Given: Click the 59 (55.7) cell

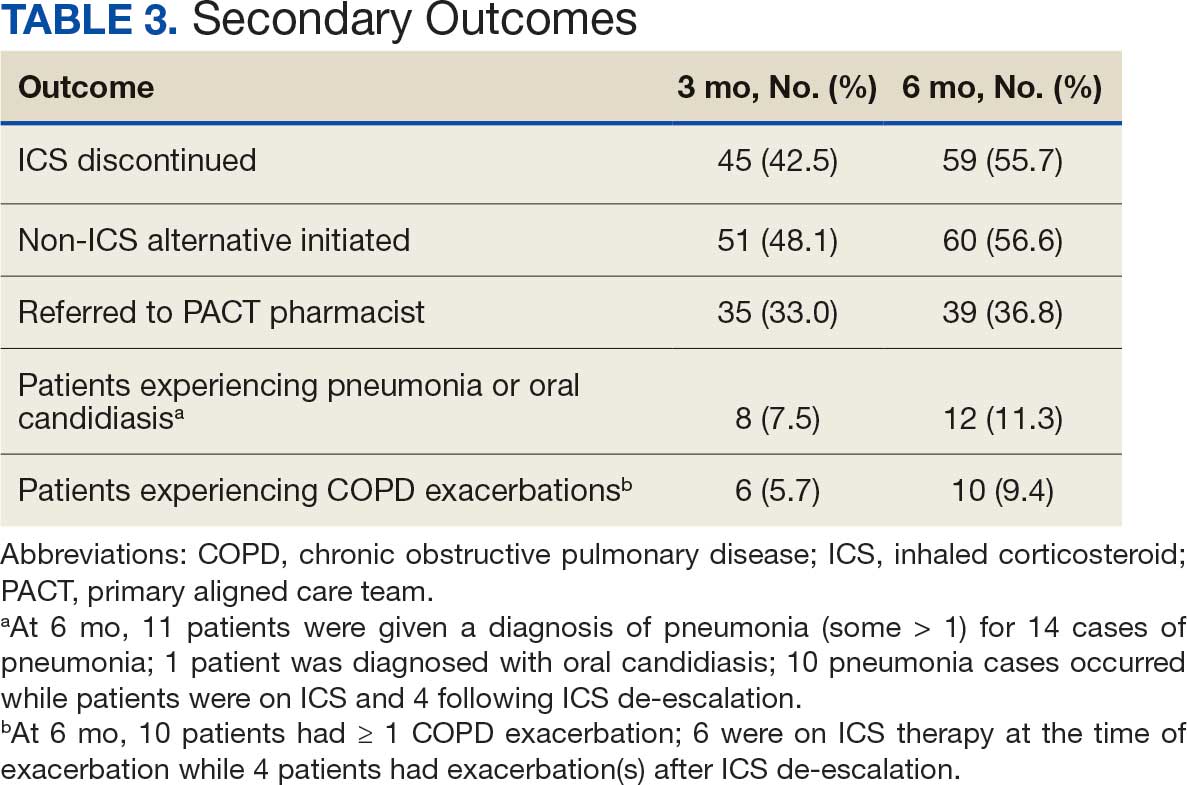Looking at the screenshot, I should point(1002,160).
